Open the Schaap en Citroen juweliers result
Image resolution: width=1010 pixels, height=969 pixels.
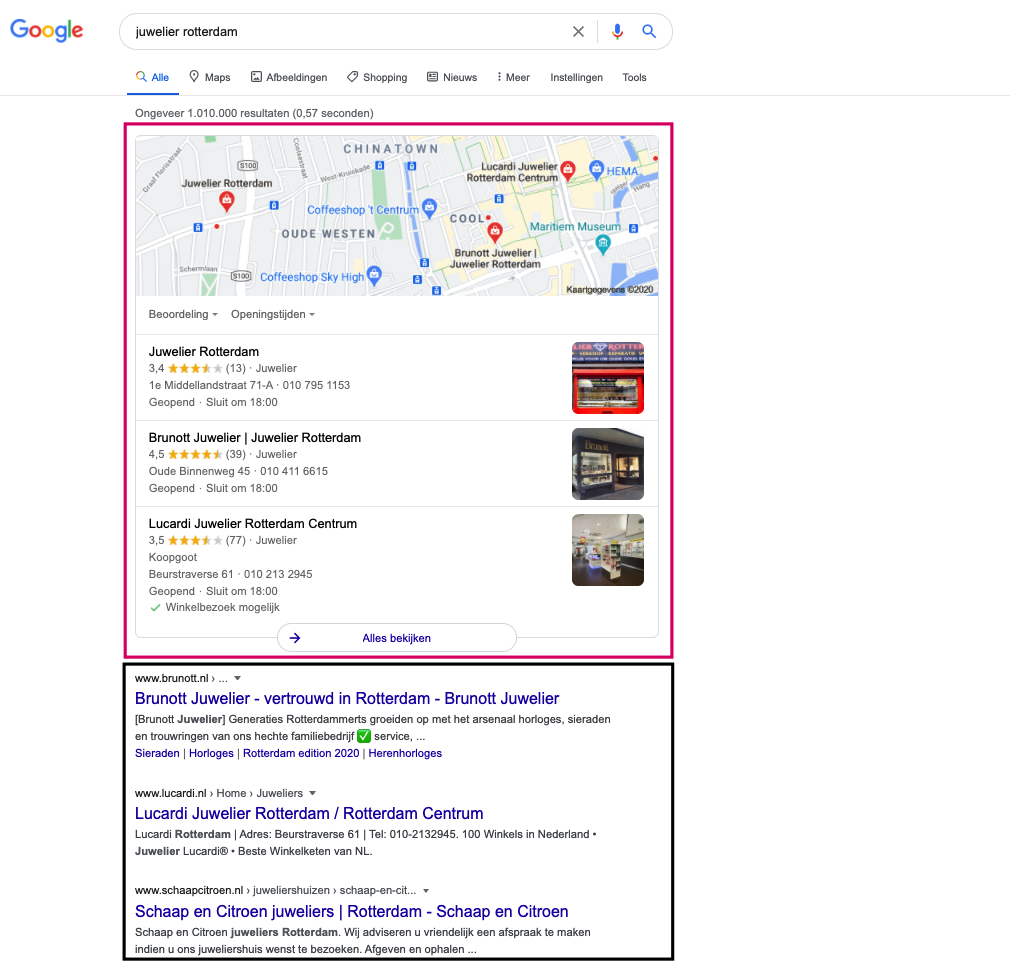point(351,911)
